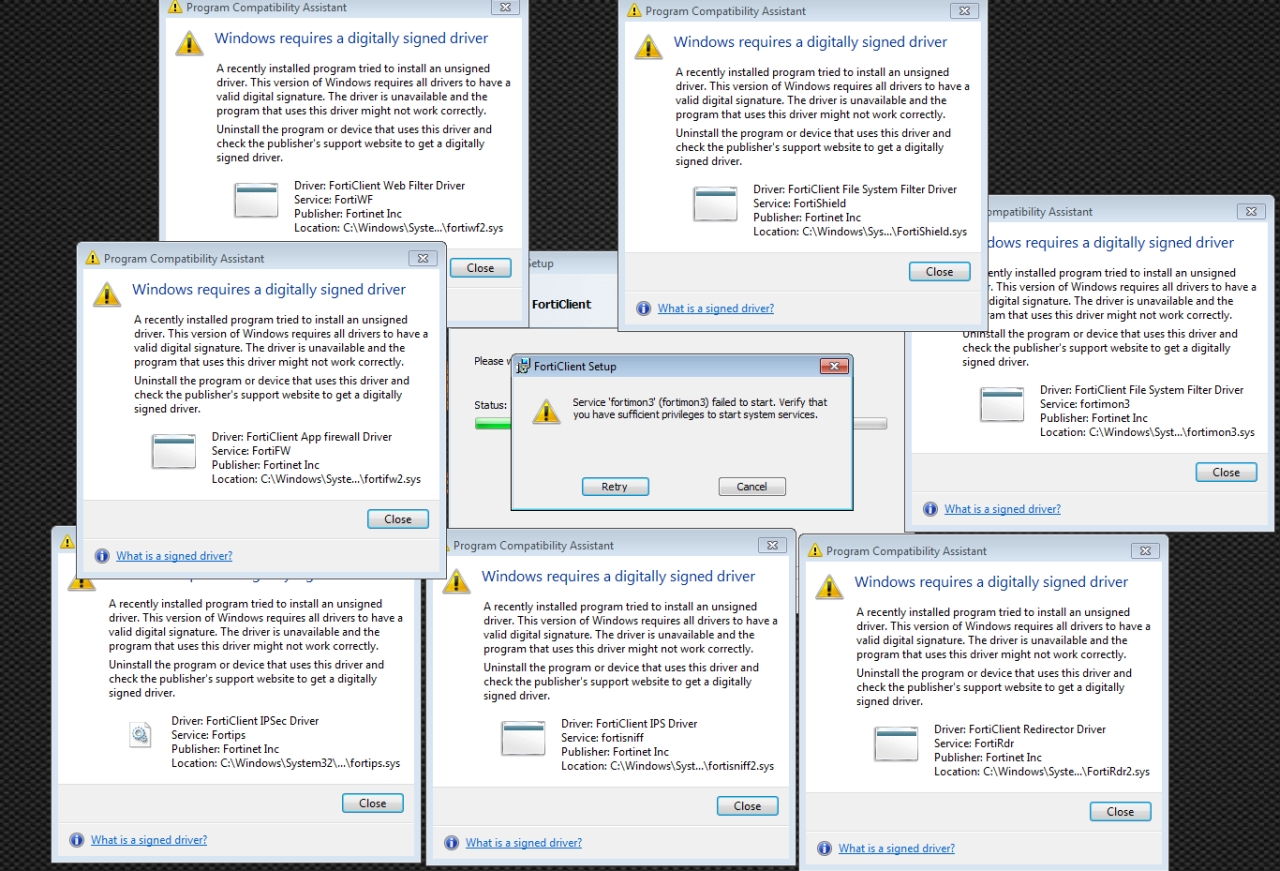This screenshot has height=871, width=1280.
Task: Click the title bar warning icon of FortiRdr dialog
Action: (x=815, y=551)
